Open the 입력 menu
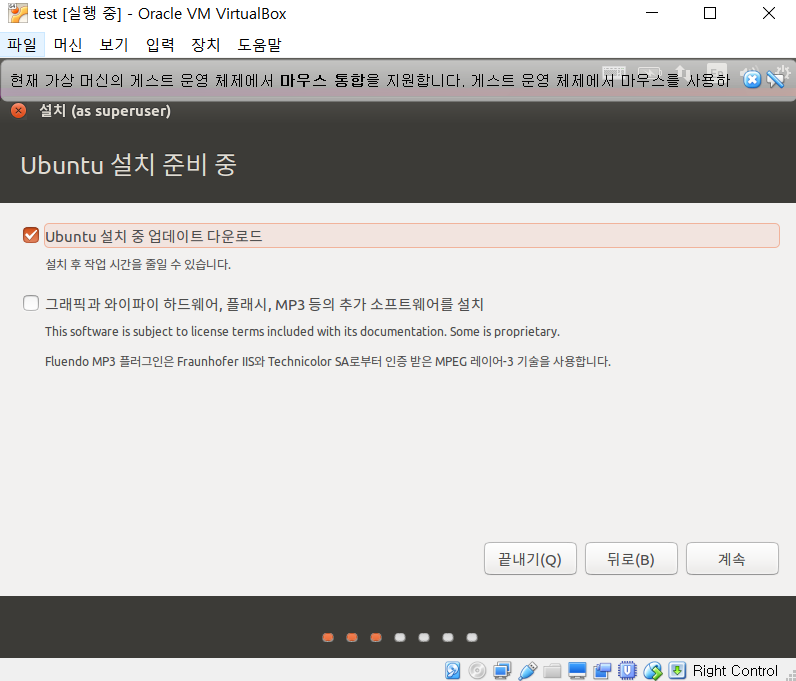Image resolution: width=796 pixels, height=681 pixels. click(160, 45)
